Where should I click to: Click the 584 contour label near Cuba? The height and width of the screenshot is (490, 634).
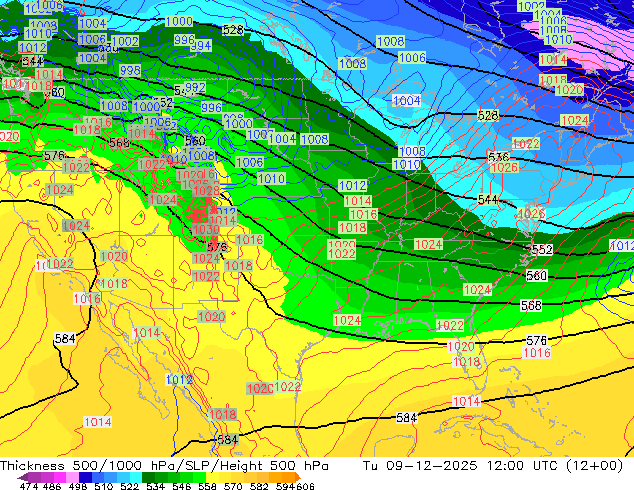(x=406, y=418)
